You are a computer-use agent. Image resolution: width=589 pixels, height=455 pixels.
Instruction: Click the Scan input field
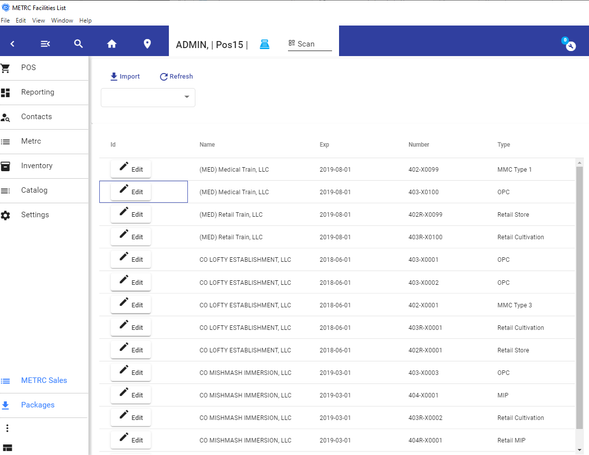pyautogui.click(x=310, y=44)
